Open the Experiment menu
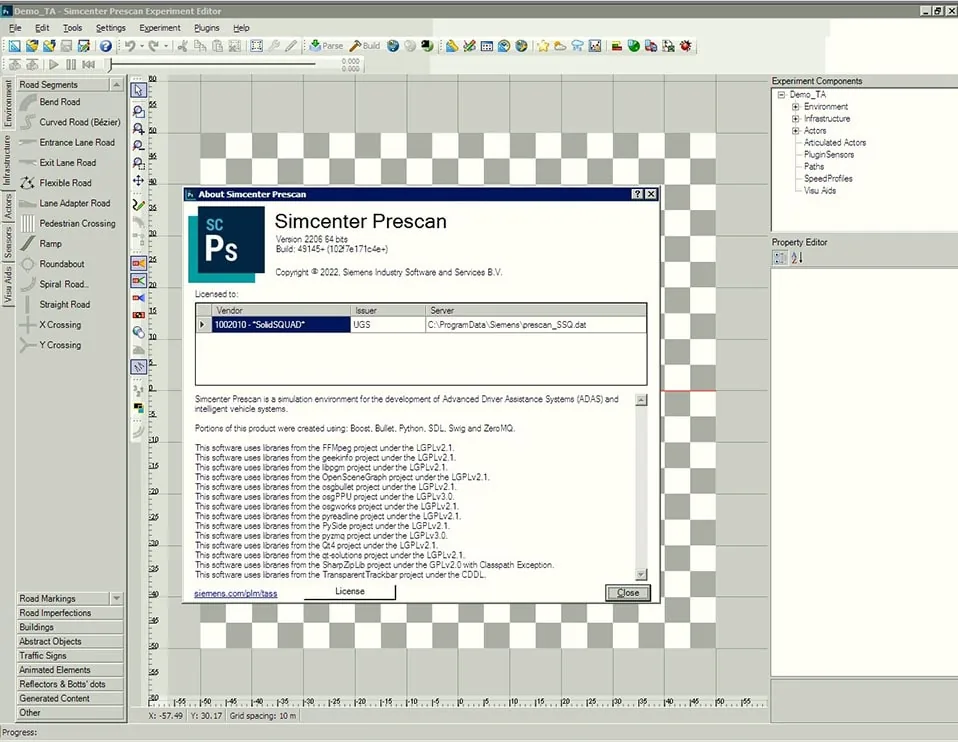The width and height of the screenshot is (958, 742). pos(159,28)
